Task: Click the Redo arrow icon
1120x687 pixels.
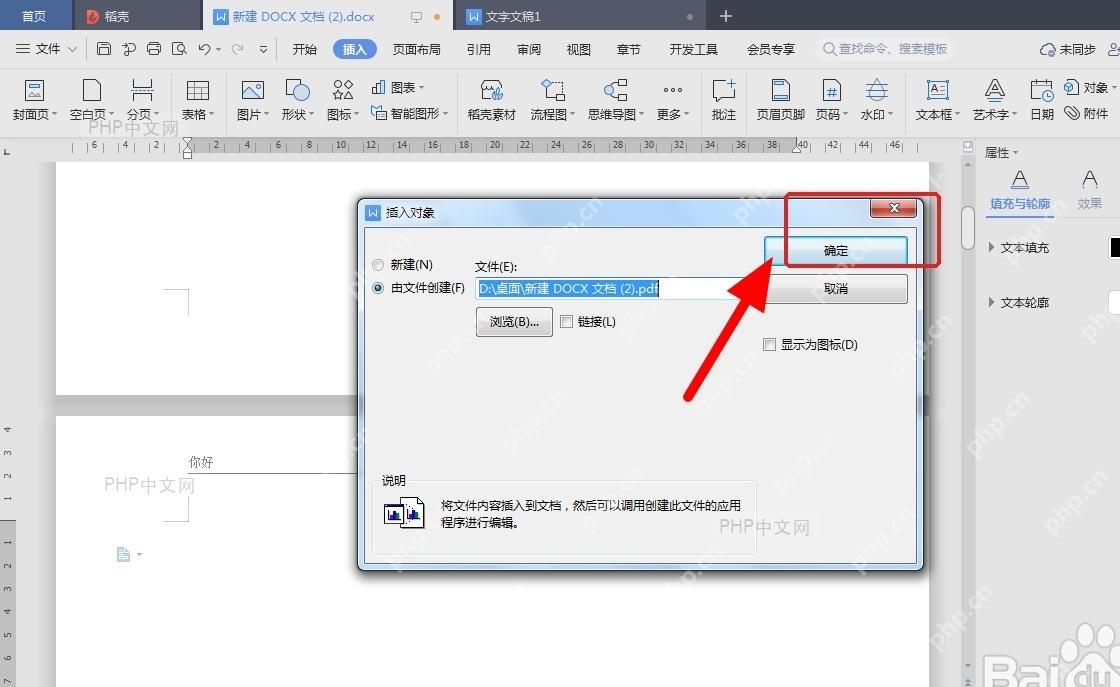Action: 238,49
